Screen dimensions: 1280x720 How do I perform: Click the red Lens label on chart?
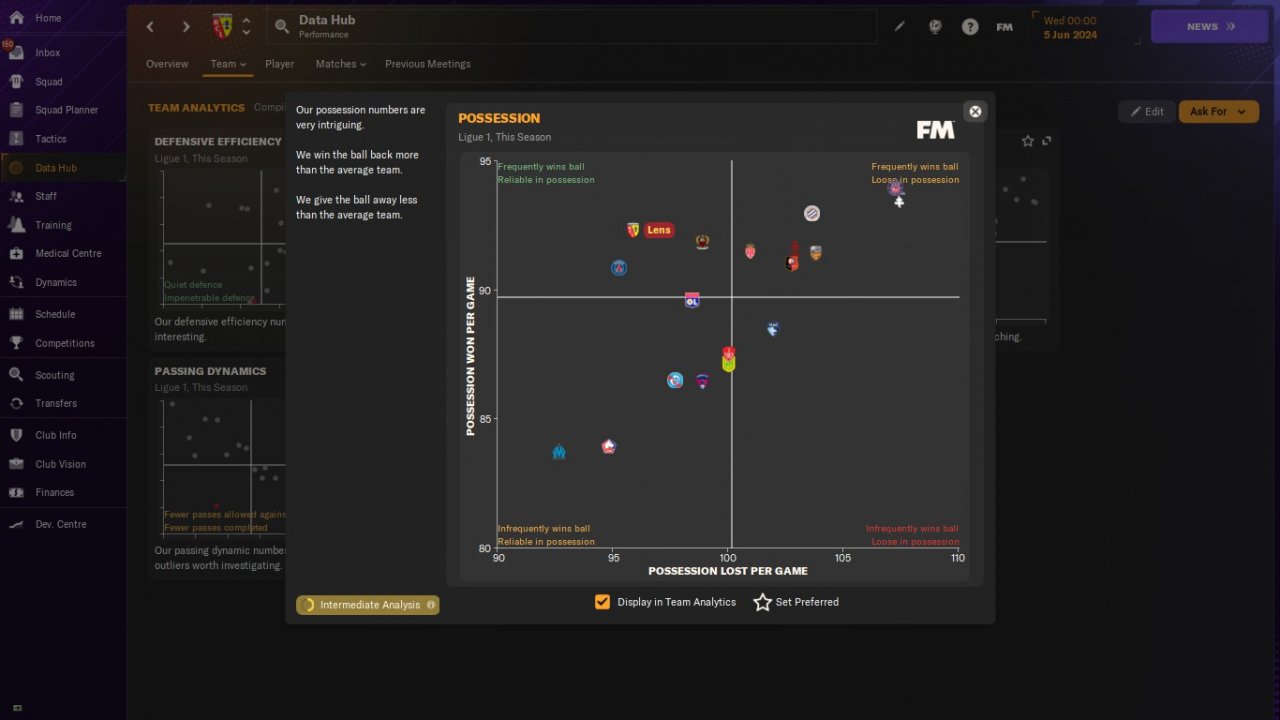(659, 230)
